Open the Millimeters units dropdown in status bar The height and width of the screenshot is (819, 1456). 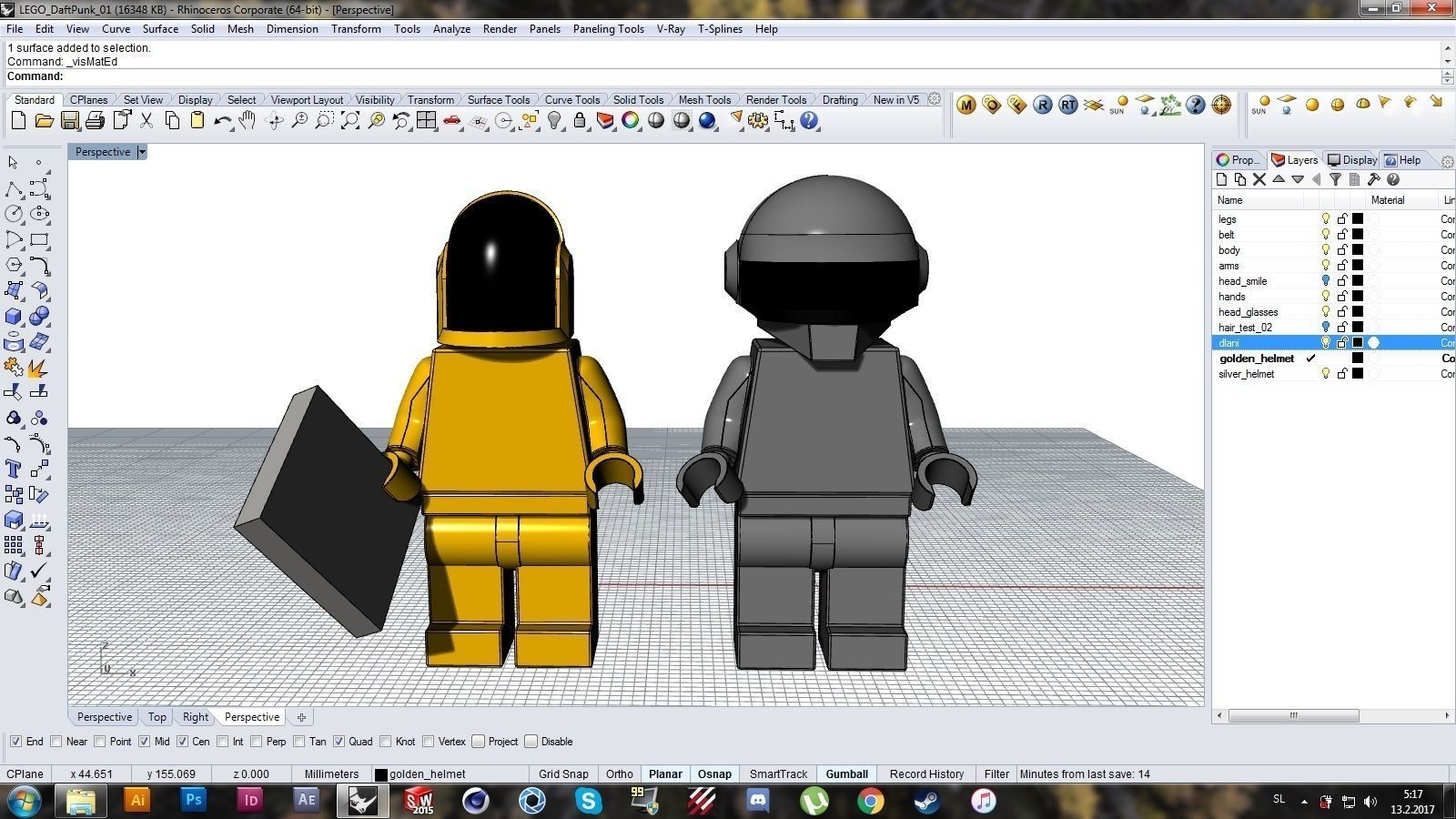tap(331, 774)
